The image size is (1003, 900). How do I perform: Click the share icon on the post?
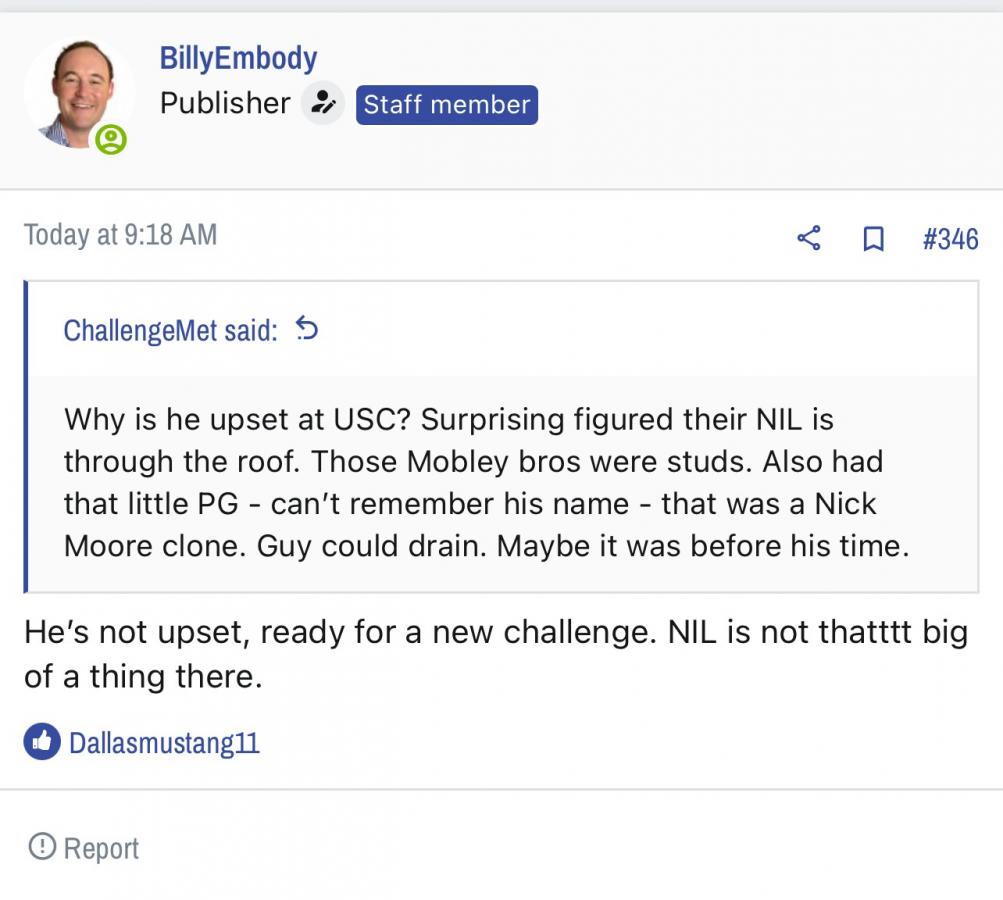tap(808, 238)
